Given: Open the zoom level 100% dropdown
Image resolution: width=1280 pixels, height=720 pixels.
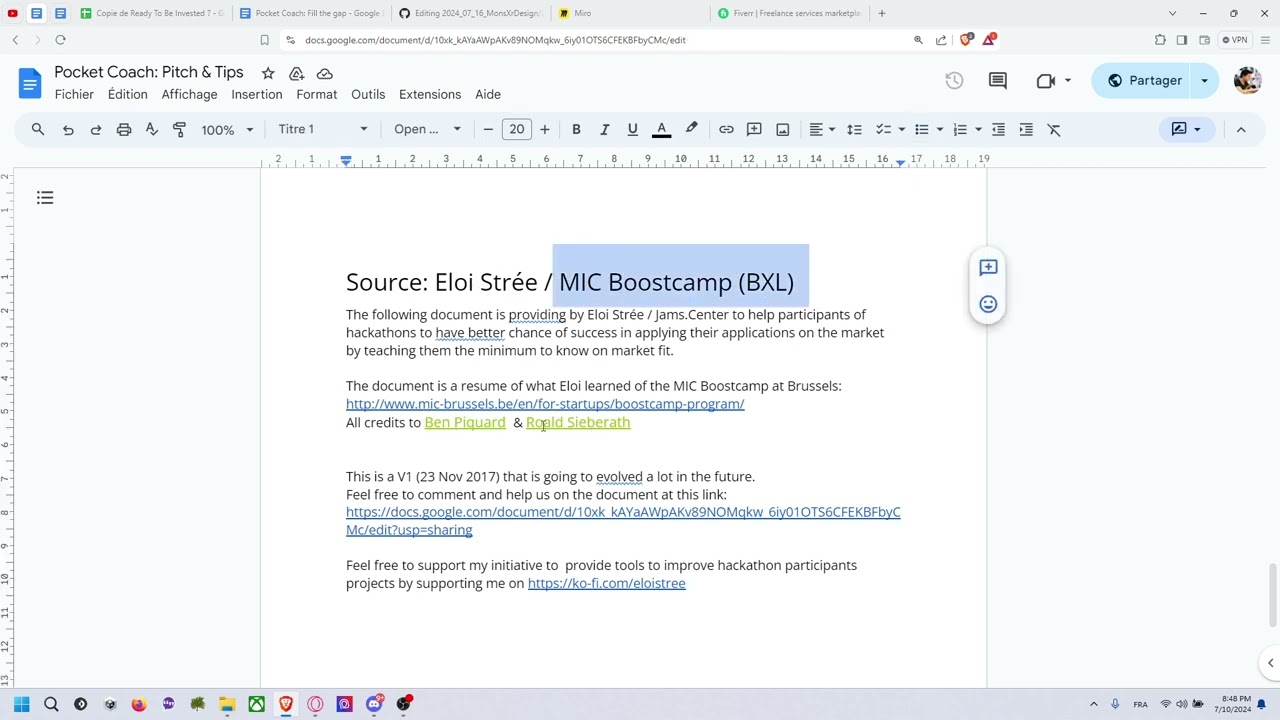Looking at the screenshot, I should pos(227,129).
